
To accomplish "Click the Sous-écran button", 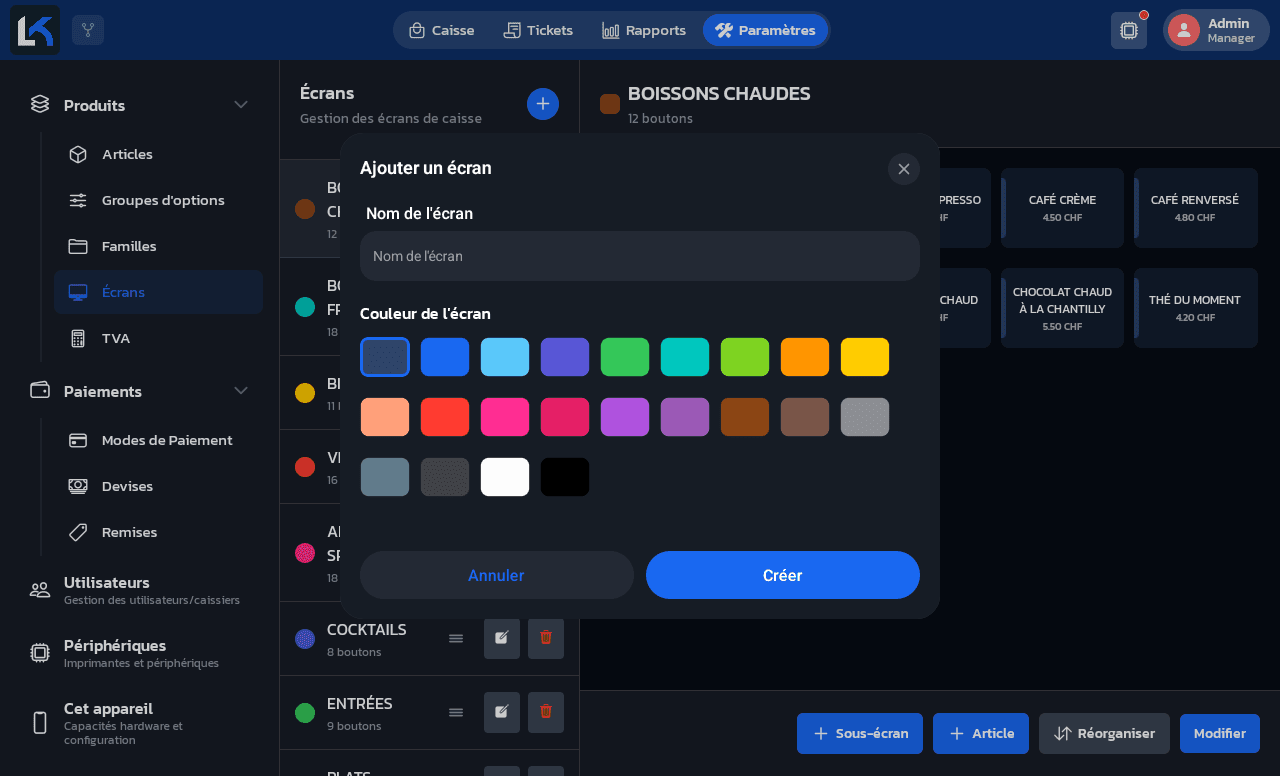I will tap(860, 734).
